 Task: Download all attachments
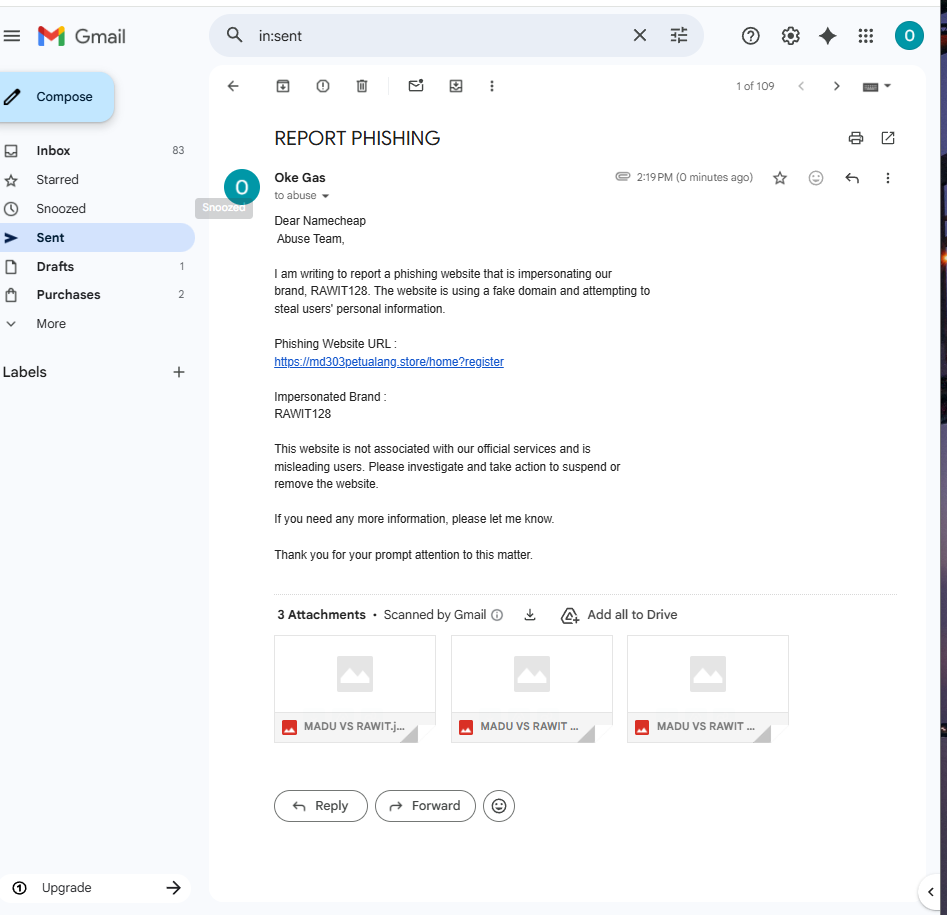(530, 615)
